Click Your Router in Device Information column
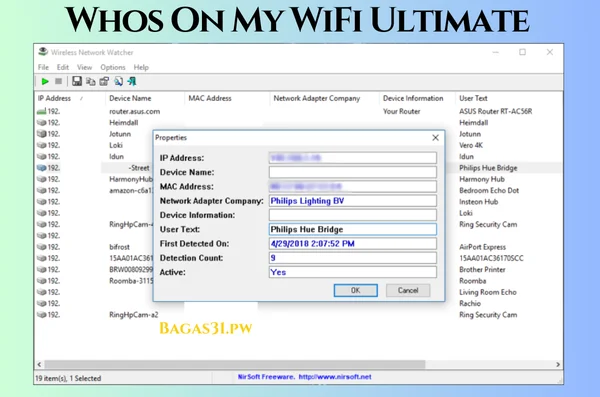The height and width of the screenshot is (397, 600). 401,111
